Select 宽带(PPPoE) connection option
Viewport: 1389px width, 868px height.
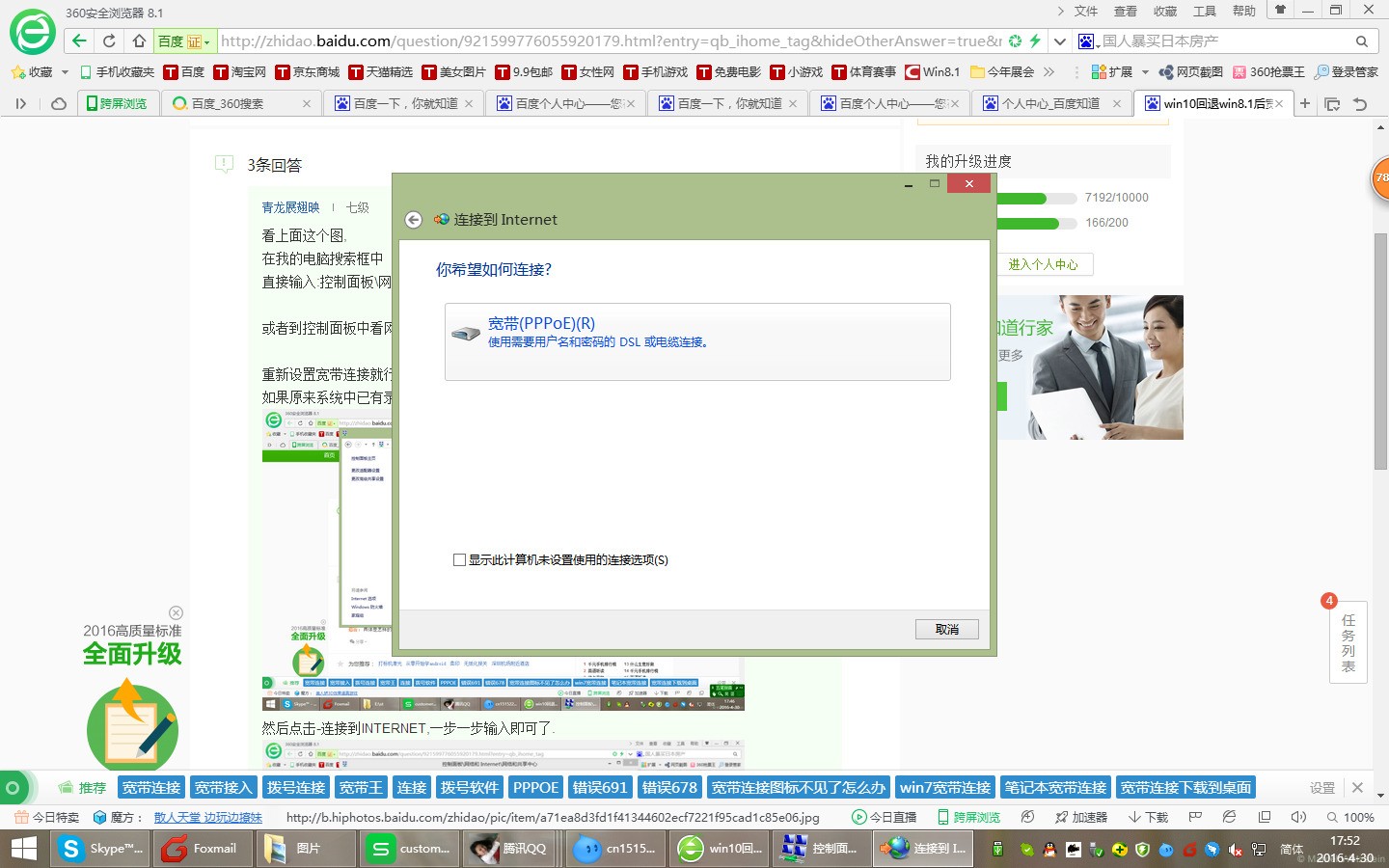[x=697, y=341]
